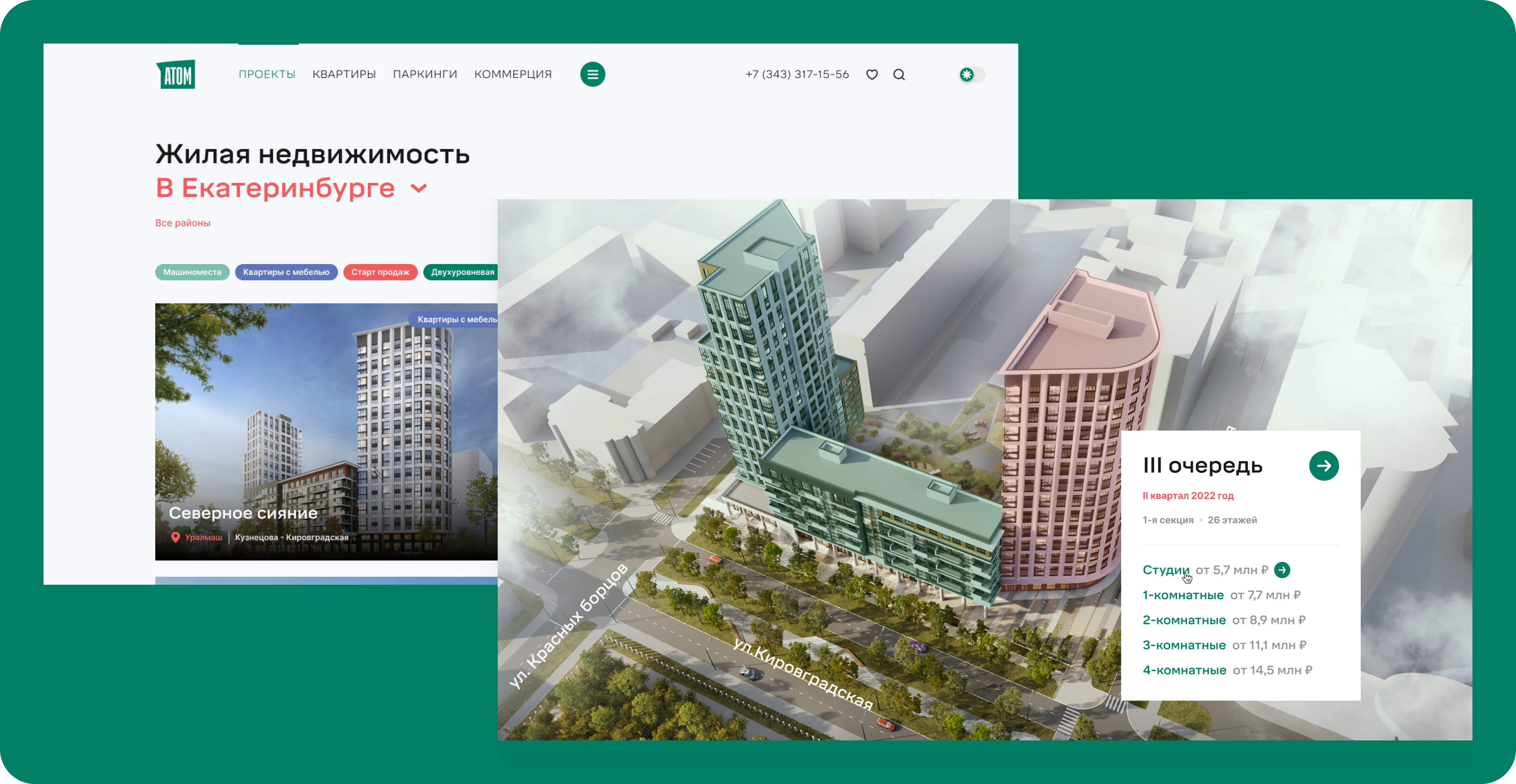
Task: Filter by the Двухуровневая tag
Action: (x=461, y=272)
